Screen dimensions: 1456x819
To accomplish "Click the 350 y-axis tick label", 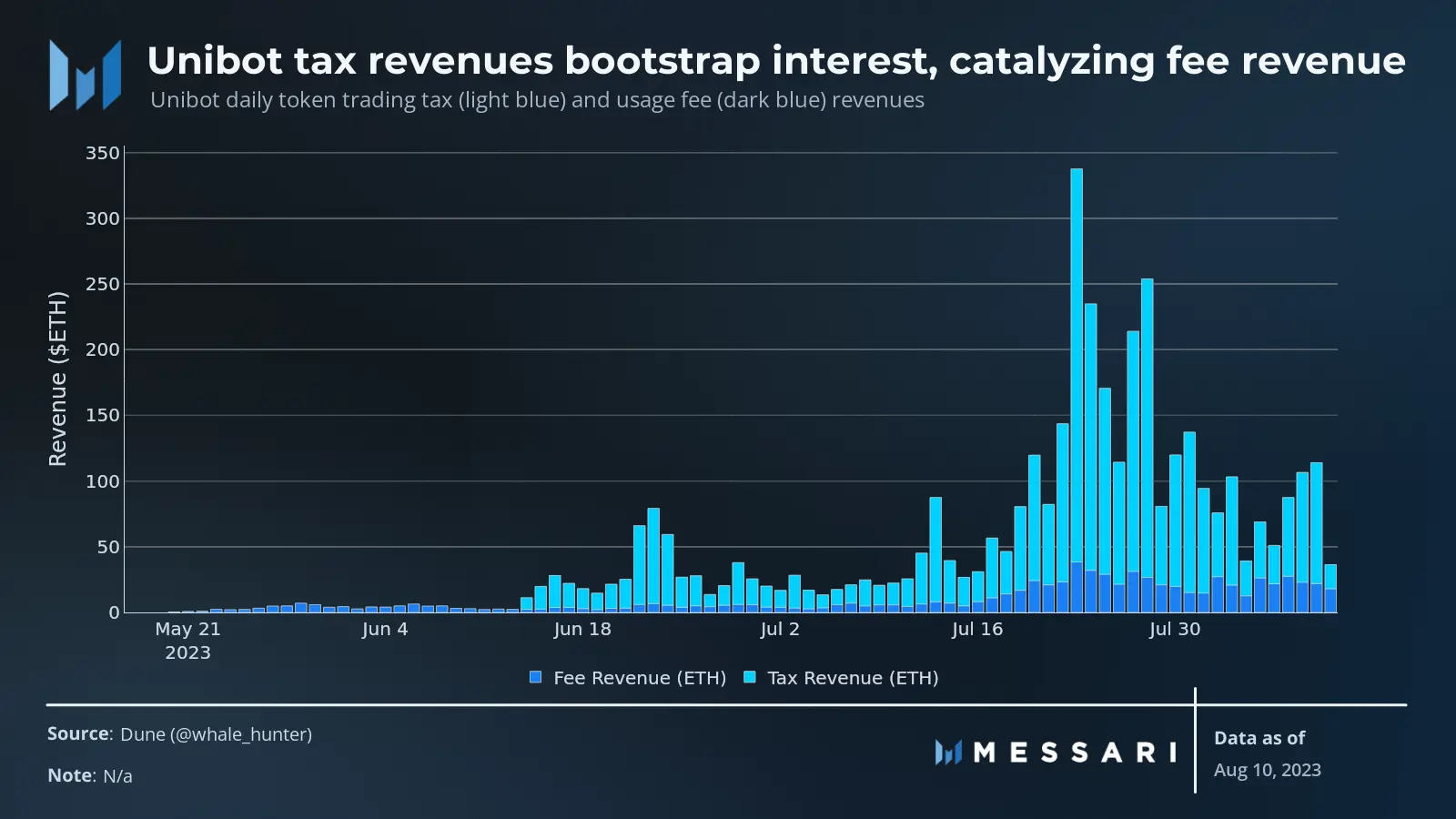I will (103, 153).
